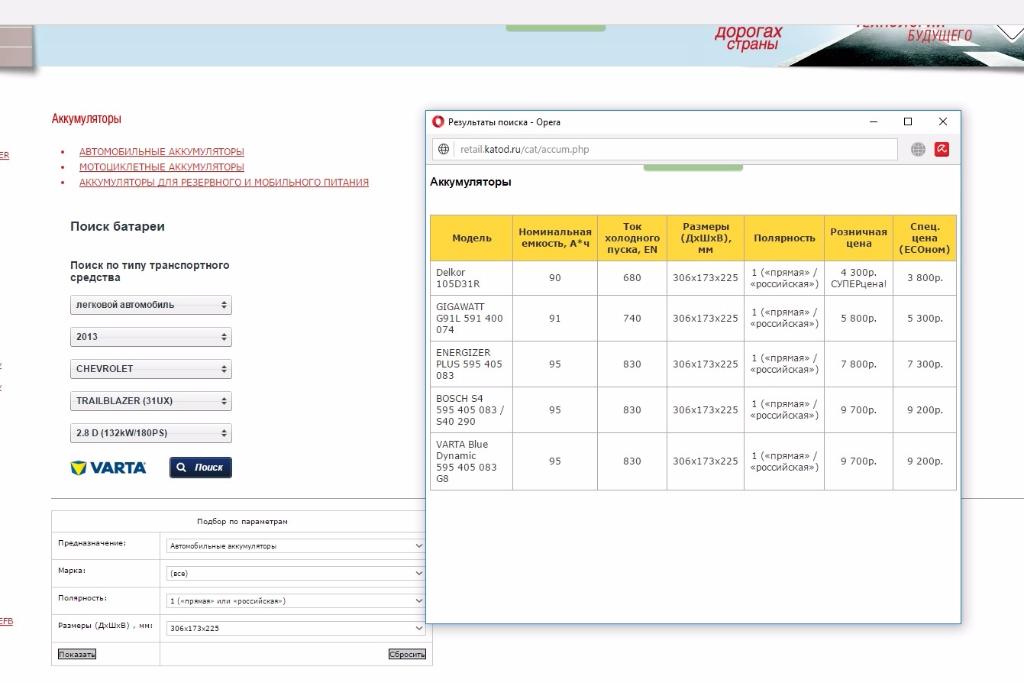Click the 'Размеры (ДхШхВ), мм' column header
Image resolution: width=1024 pixels, height=683 pixels.
coord(705,238)
